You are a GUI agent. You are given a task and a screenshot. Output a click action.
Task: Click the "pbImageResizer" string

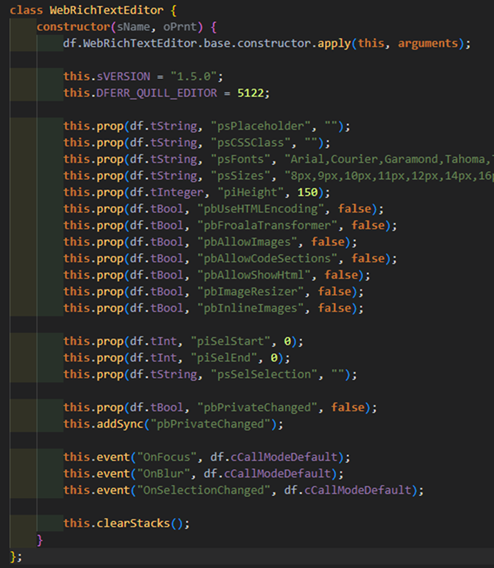tap(250, 292)
